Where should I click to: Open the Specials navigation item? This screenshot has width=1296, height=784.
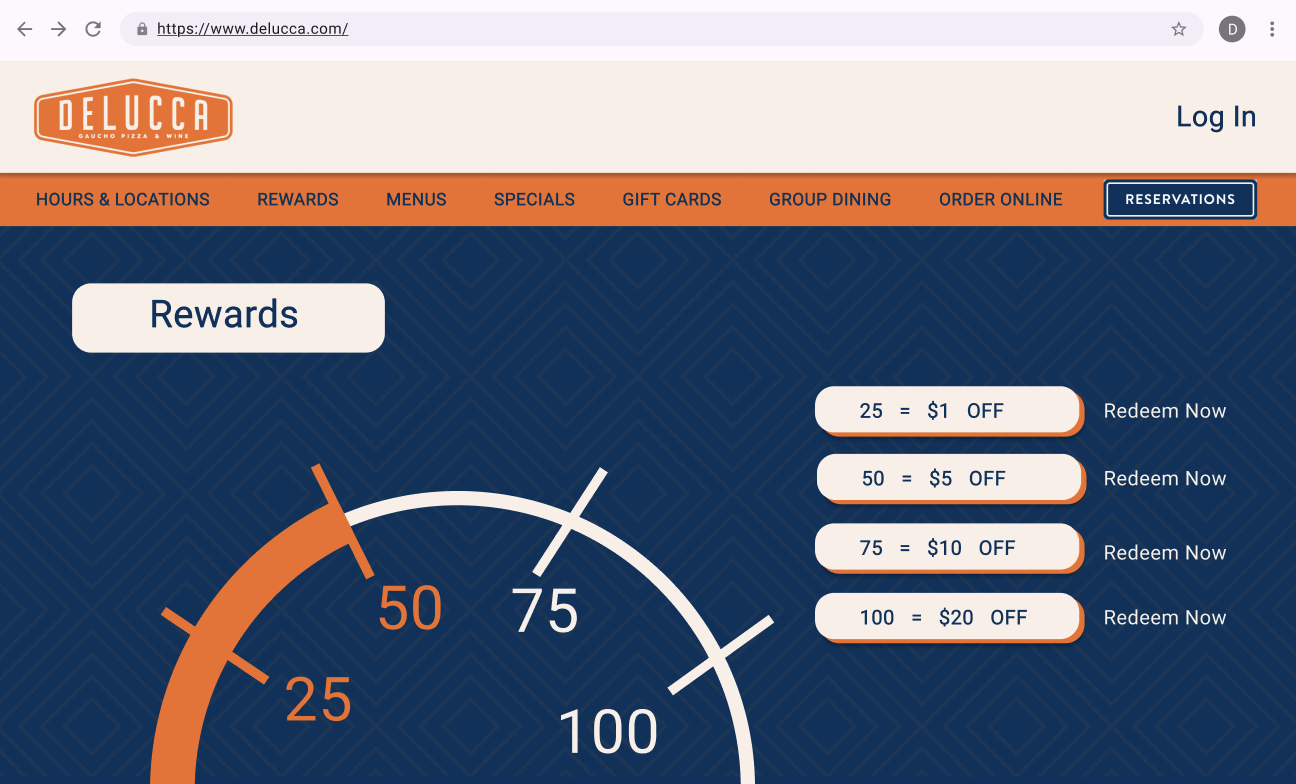coord(534,199)
